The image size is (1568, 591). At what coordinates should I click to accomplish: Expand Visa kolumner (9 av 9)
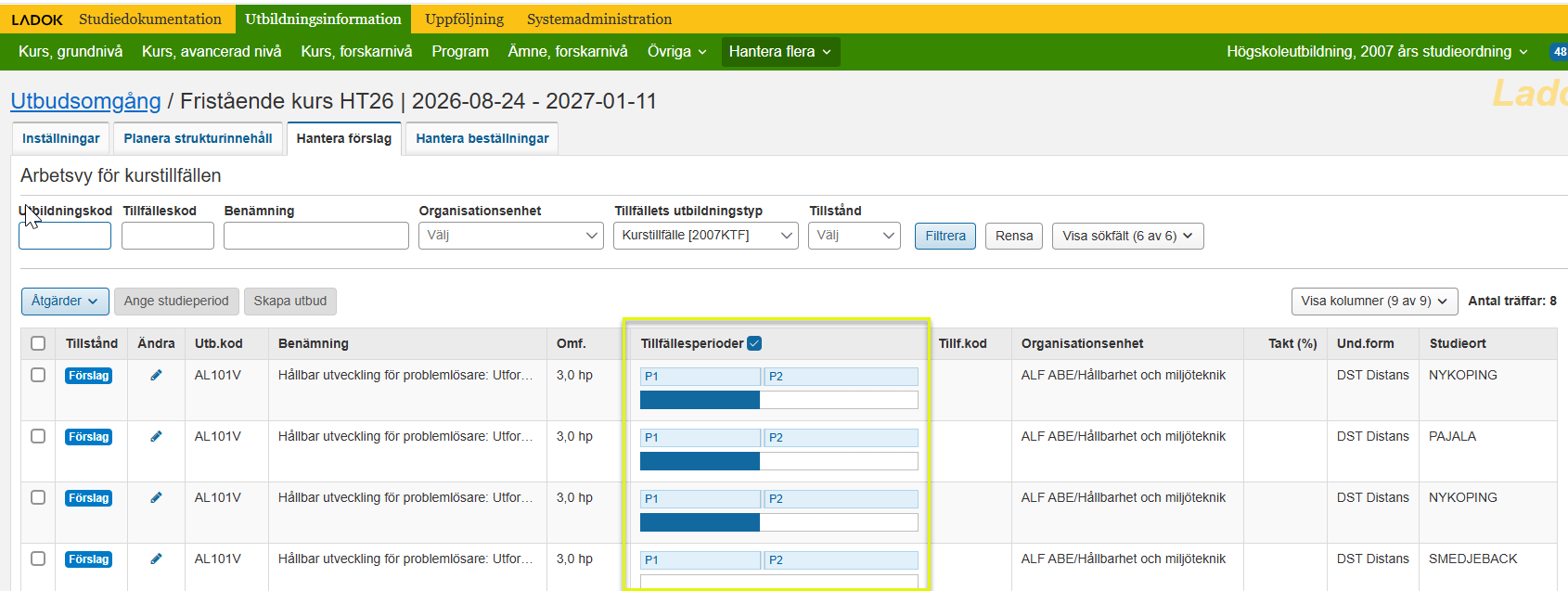click(x=1374, y=301)
